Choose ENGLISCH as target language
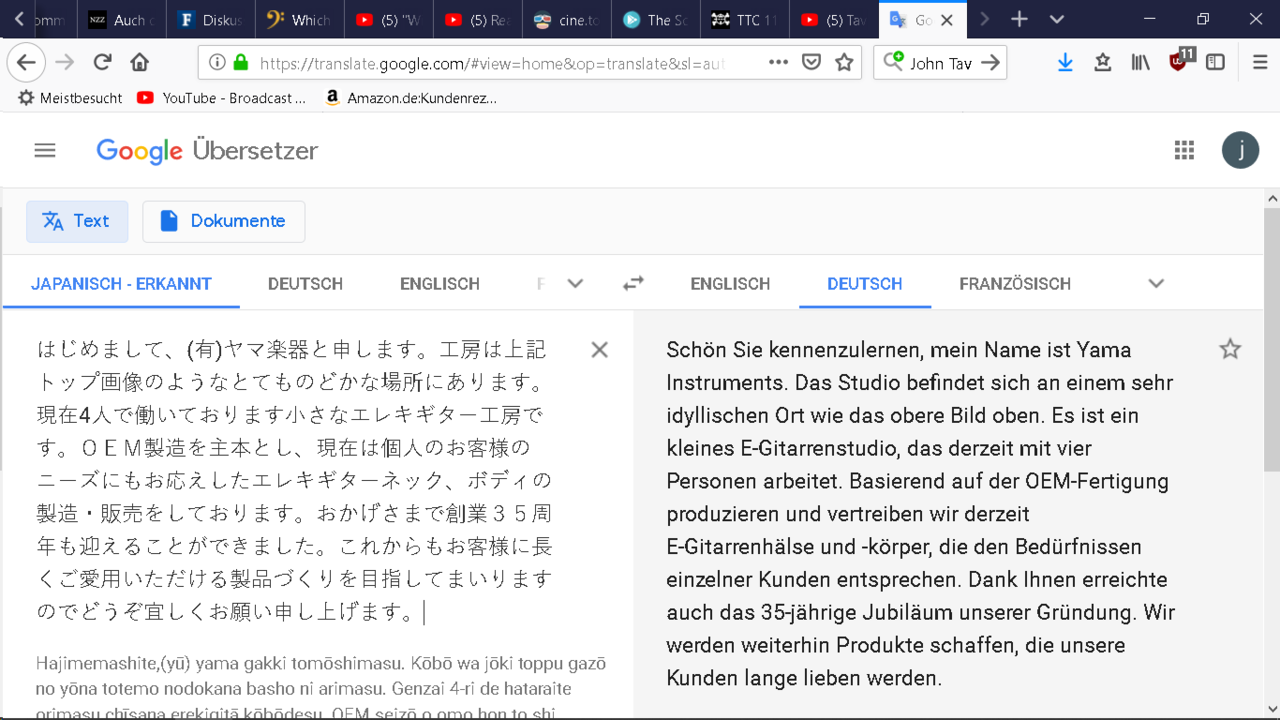 pos(730,284)
